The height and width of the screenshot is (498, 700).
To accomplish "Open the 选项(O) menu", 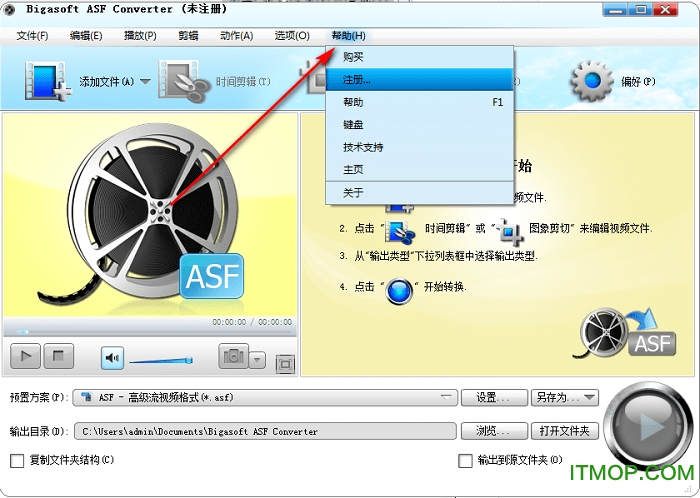I will click(x=292, y=36).
